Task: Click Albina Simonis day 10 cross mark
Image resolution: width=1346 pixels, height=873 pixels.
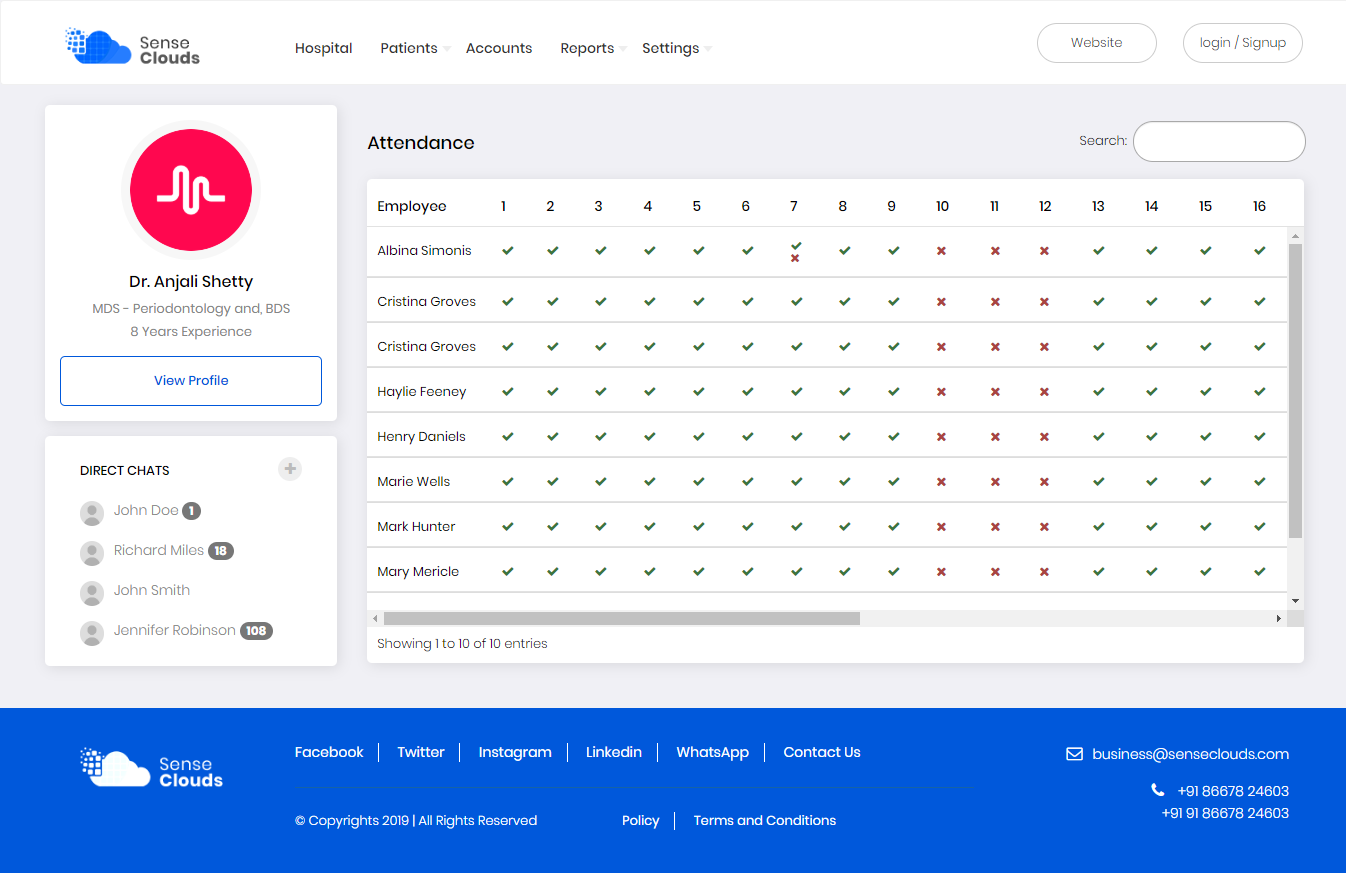Action: pos(941,251)
